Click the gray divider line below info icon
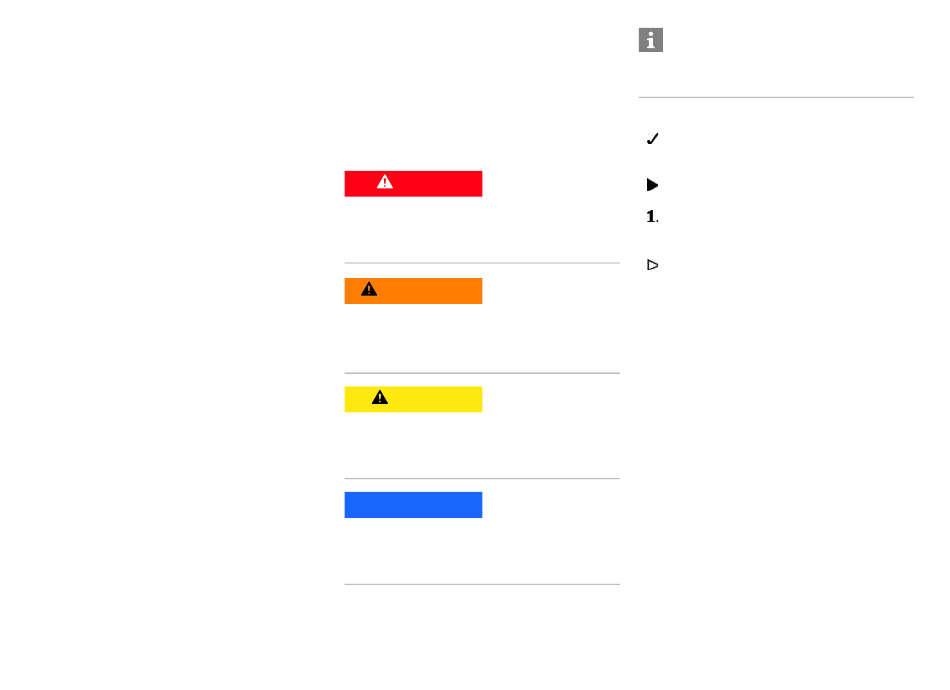Screen dimensions: 950x690 776,97
